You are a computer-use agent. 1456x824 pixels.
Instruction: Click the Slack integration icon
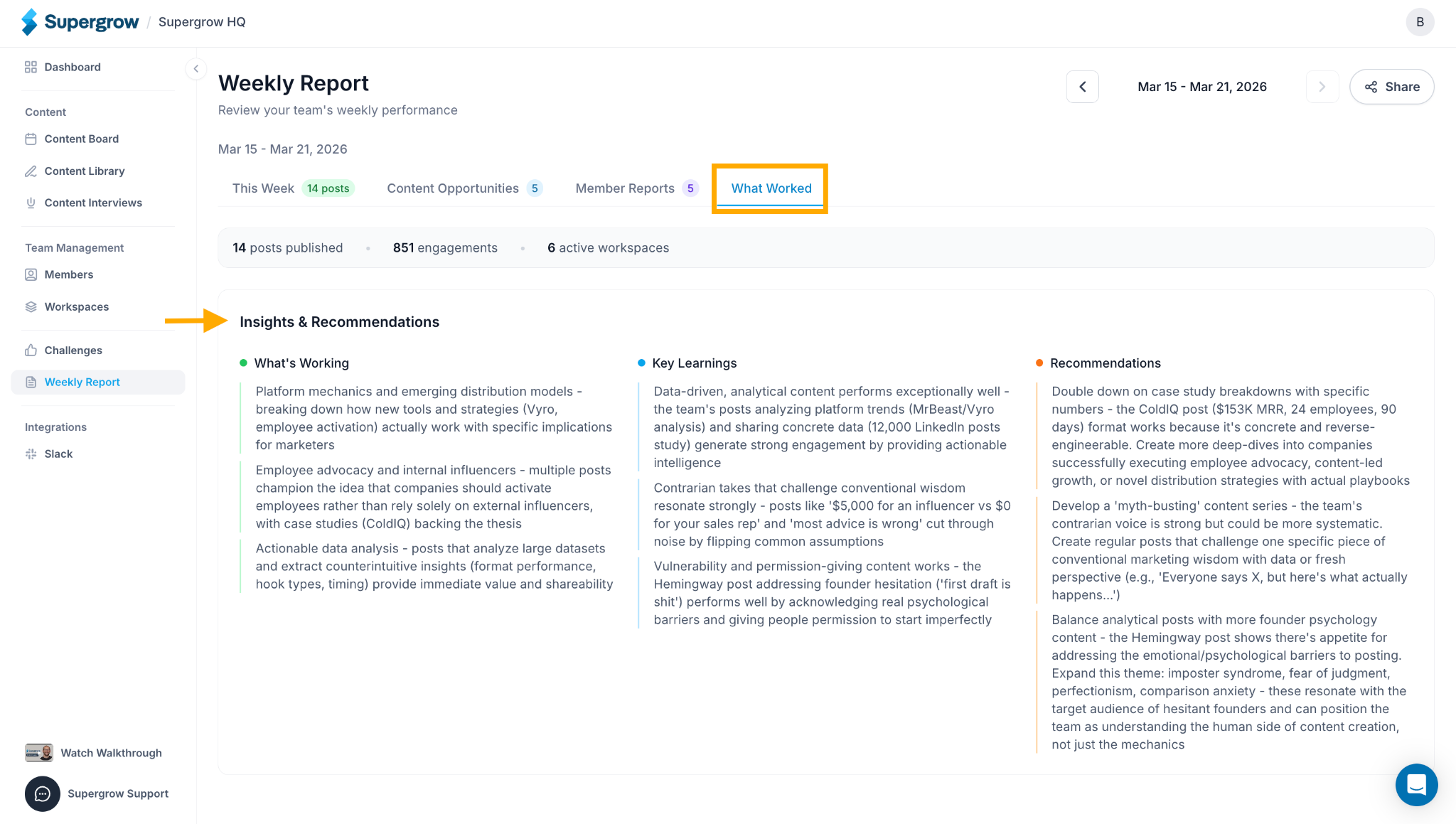[x=31, y=454]
